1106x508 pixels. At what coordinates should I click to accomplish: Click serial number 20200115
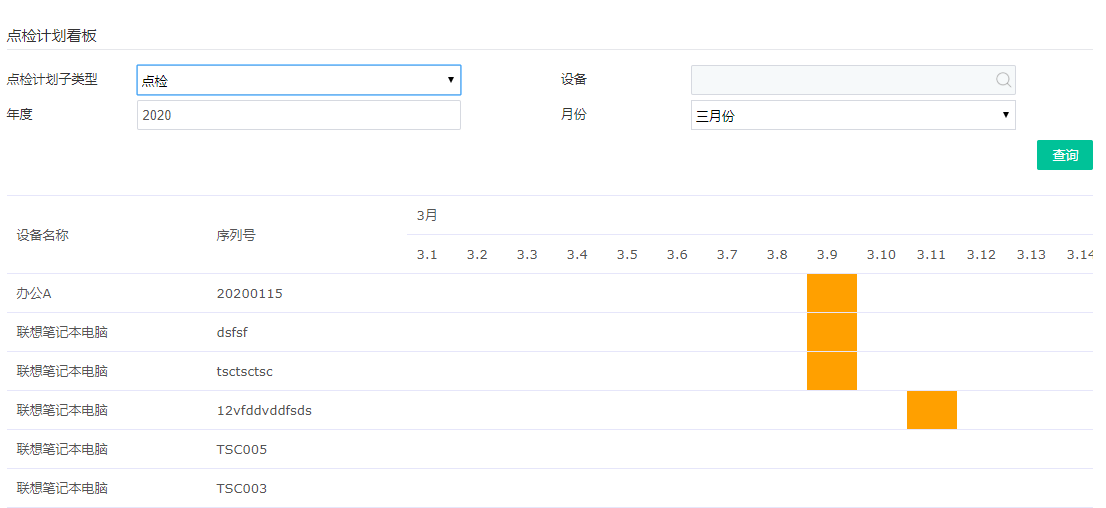click(250, 294)
